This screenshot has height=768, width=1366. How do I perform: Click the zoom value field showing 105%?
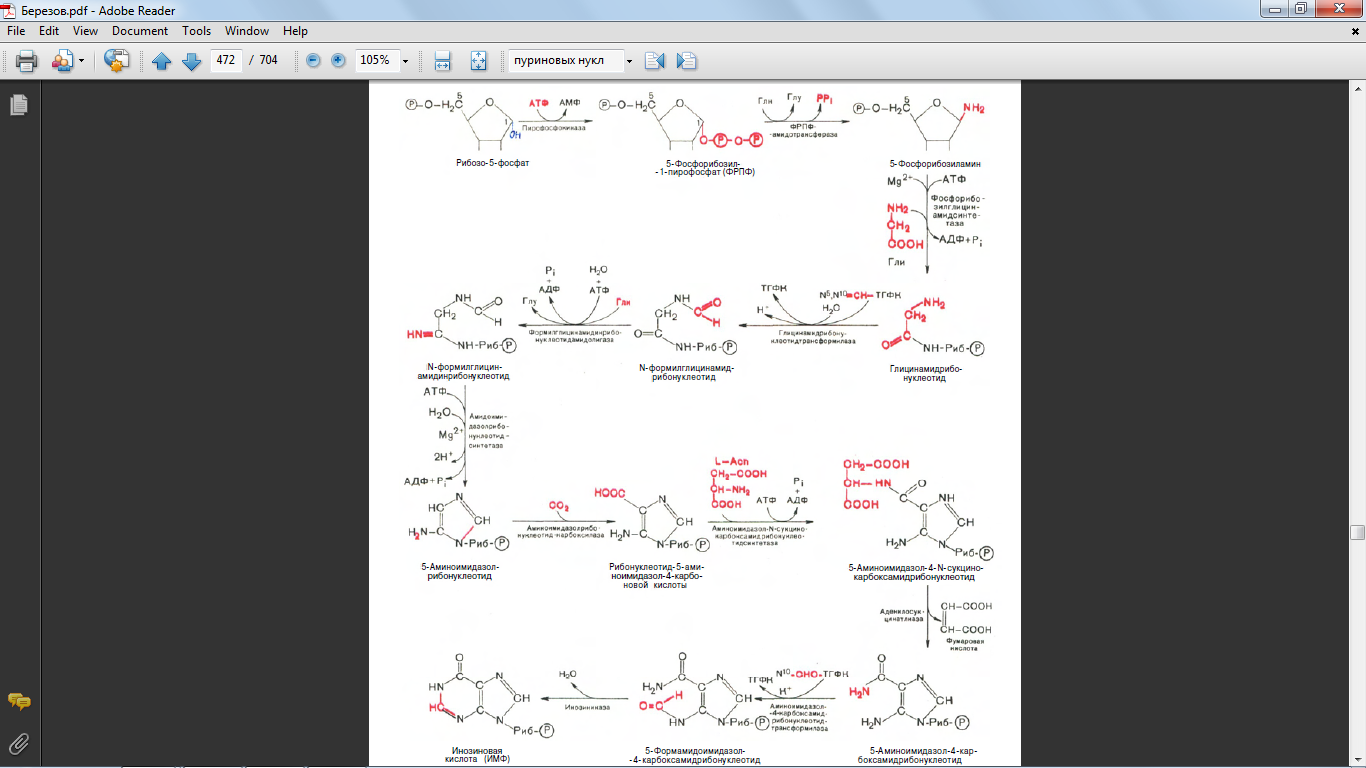(x=376, y=60)
